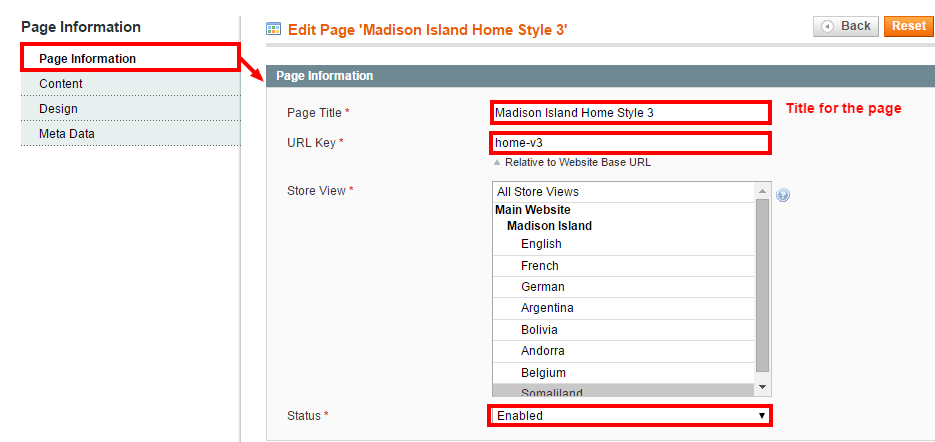Click scroll up arrow in store view list
The width and height of the screenshot is (935, 442).
(762, 191)
